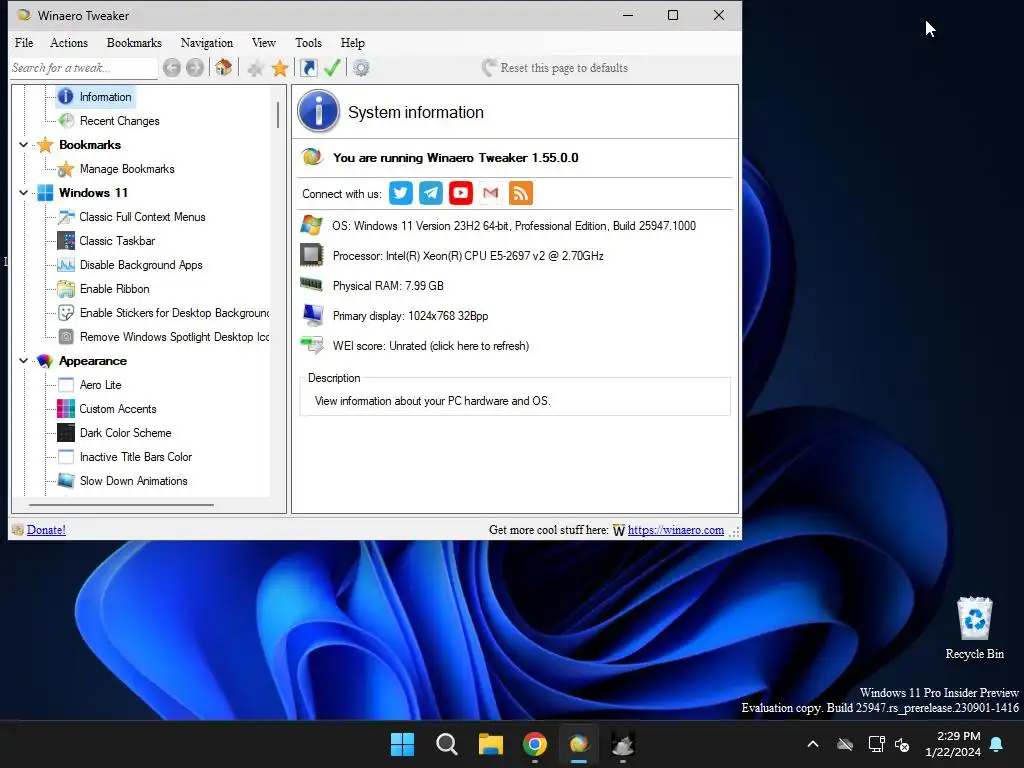This screenshot has height=768, width=1024.
Task: Collapse the Appearance tree section
Action: click(x=24, y=360)
